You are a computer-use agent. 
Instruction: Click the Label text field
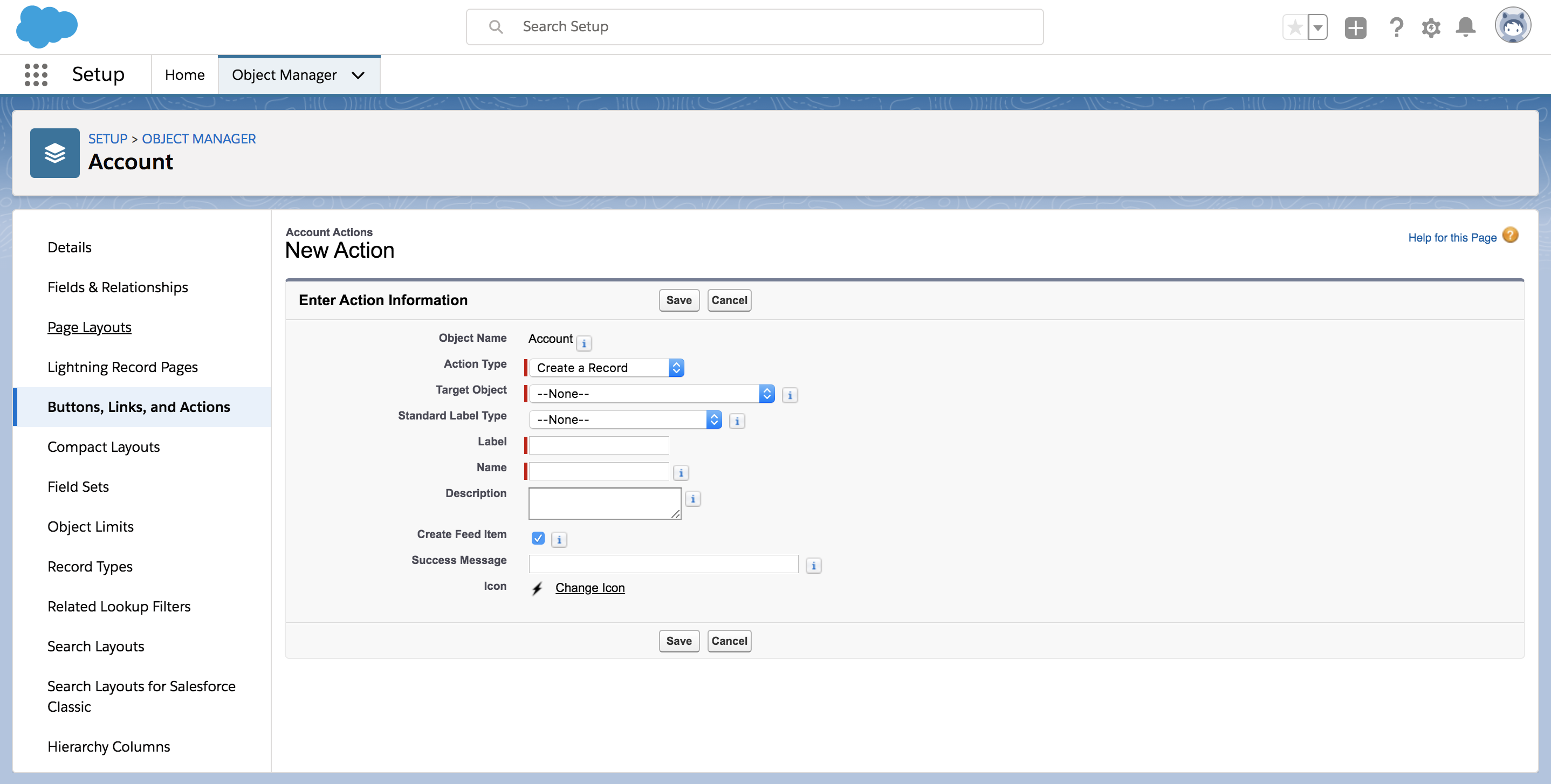pyautogui.click(x=599, y=445)
